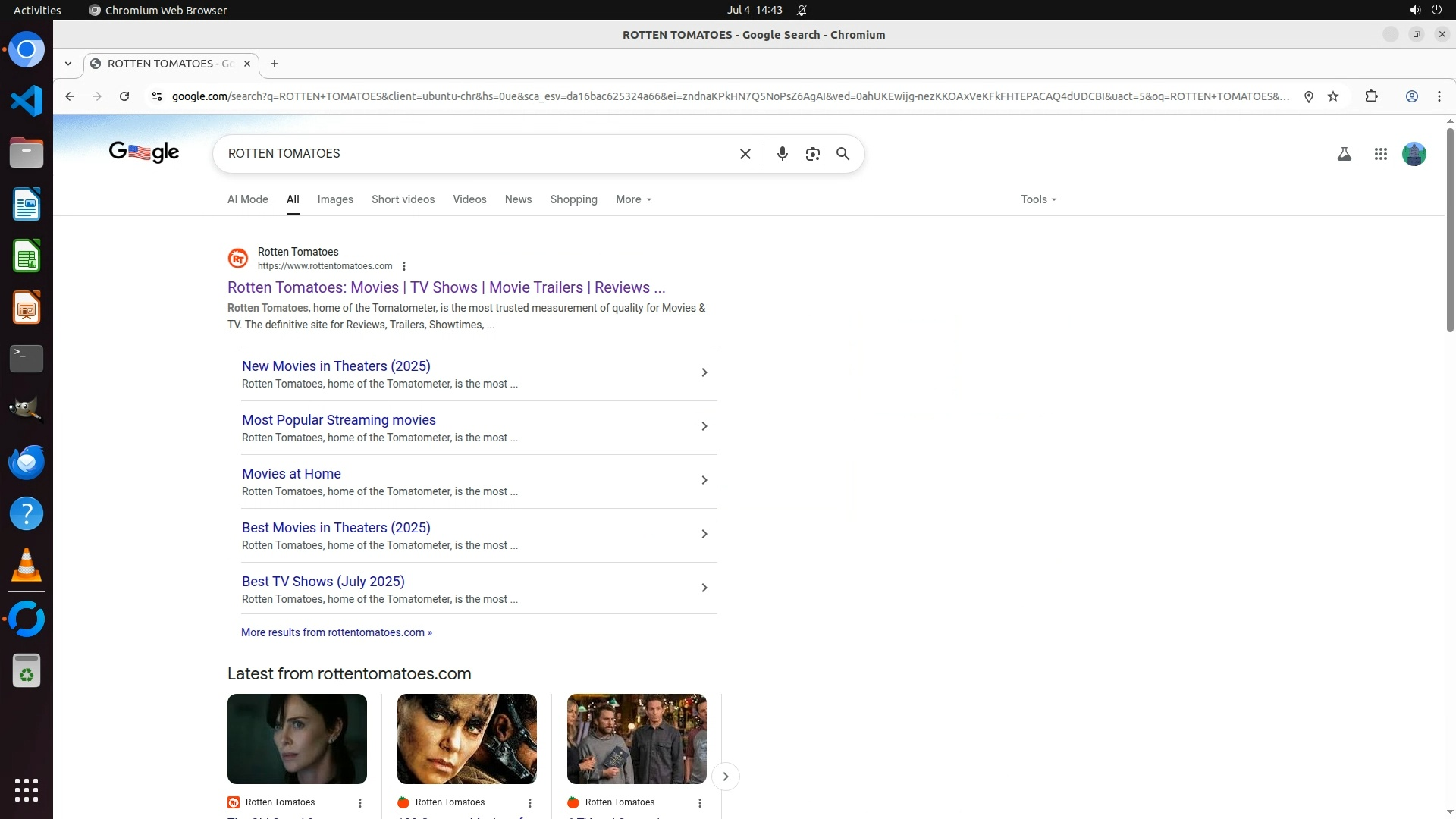
Task: Open the More search filters dropdown
Action: [633, 199]
